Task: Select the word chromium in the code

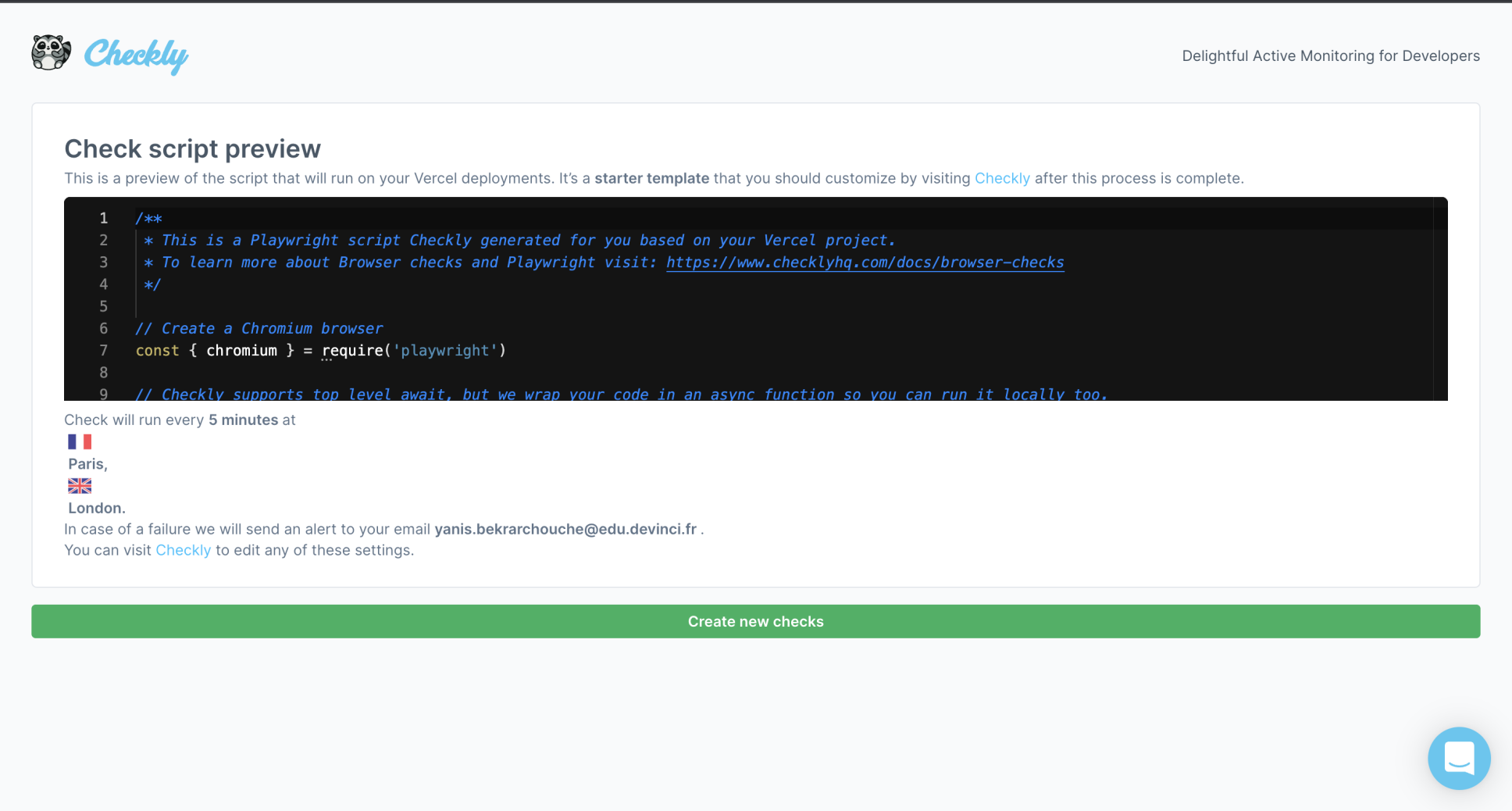Action: (241, 351)
